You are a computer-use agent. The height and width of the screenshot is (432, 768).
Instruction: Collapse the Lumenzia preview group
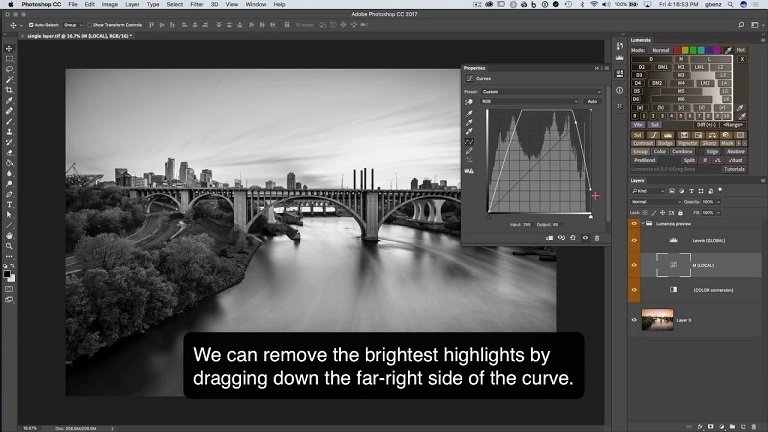pyautogui.click(x=643, y=224)
